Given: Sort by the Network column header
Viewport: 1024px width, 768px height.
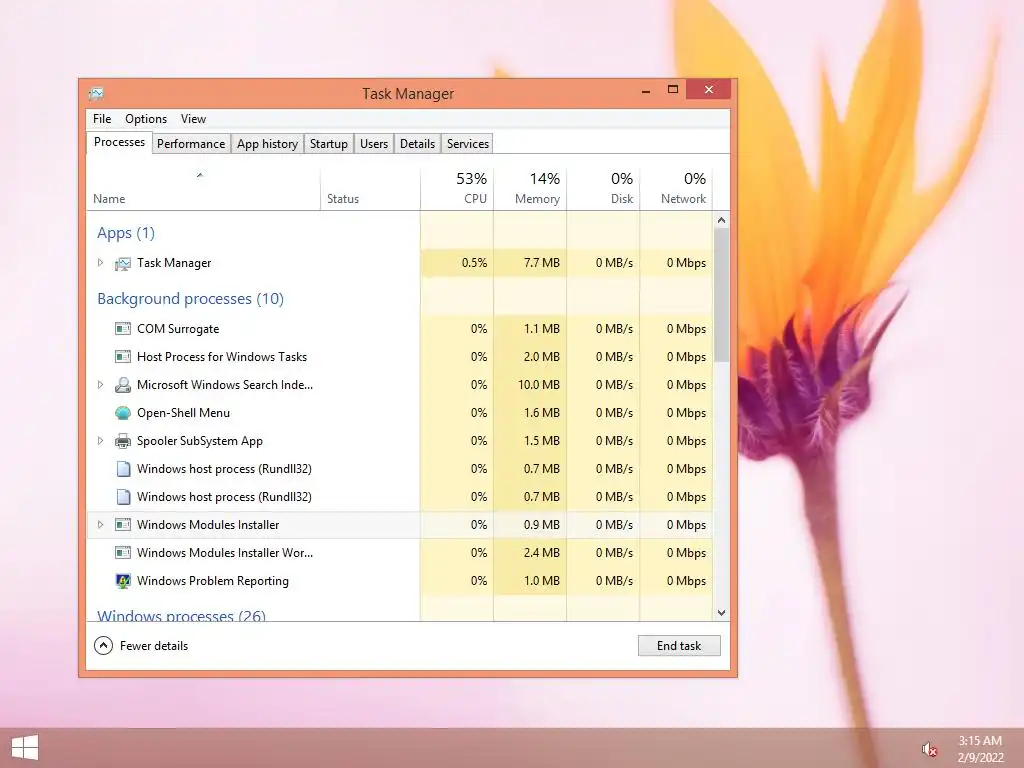Looking at the screenshot, I should (x=676, y=189).
